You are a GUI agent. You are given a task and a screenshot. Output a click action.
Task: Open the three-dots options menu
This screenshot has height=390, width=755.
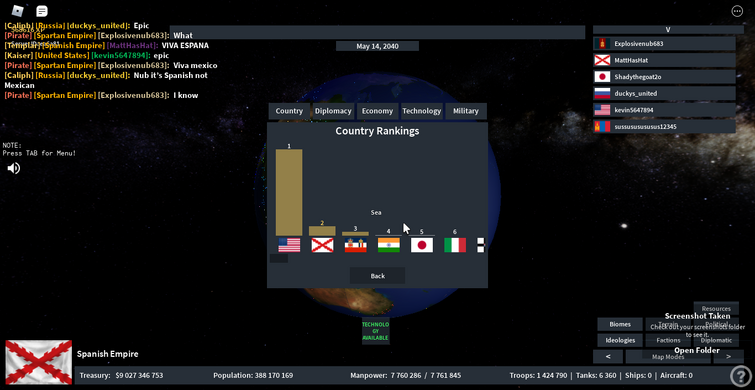tap(737, 11)
